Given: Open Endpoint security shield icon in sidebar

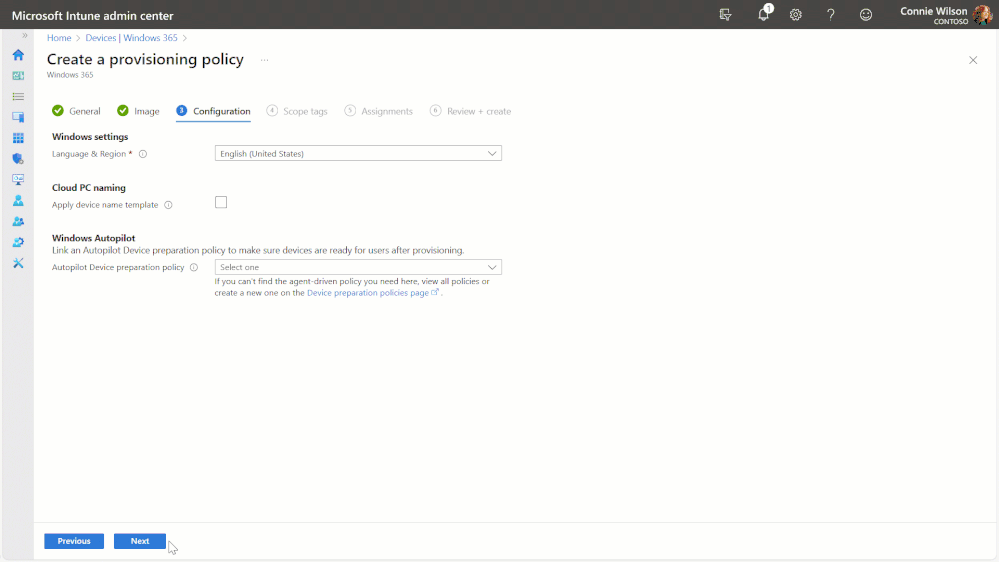Looking at the screenshot, I should 18,159.
